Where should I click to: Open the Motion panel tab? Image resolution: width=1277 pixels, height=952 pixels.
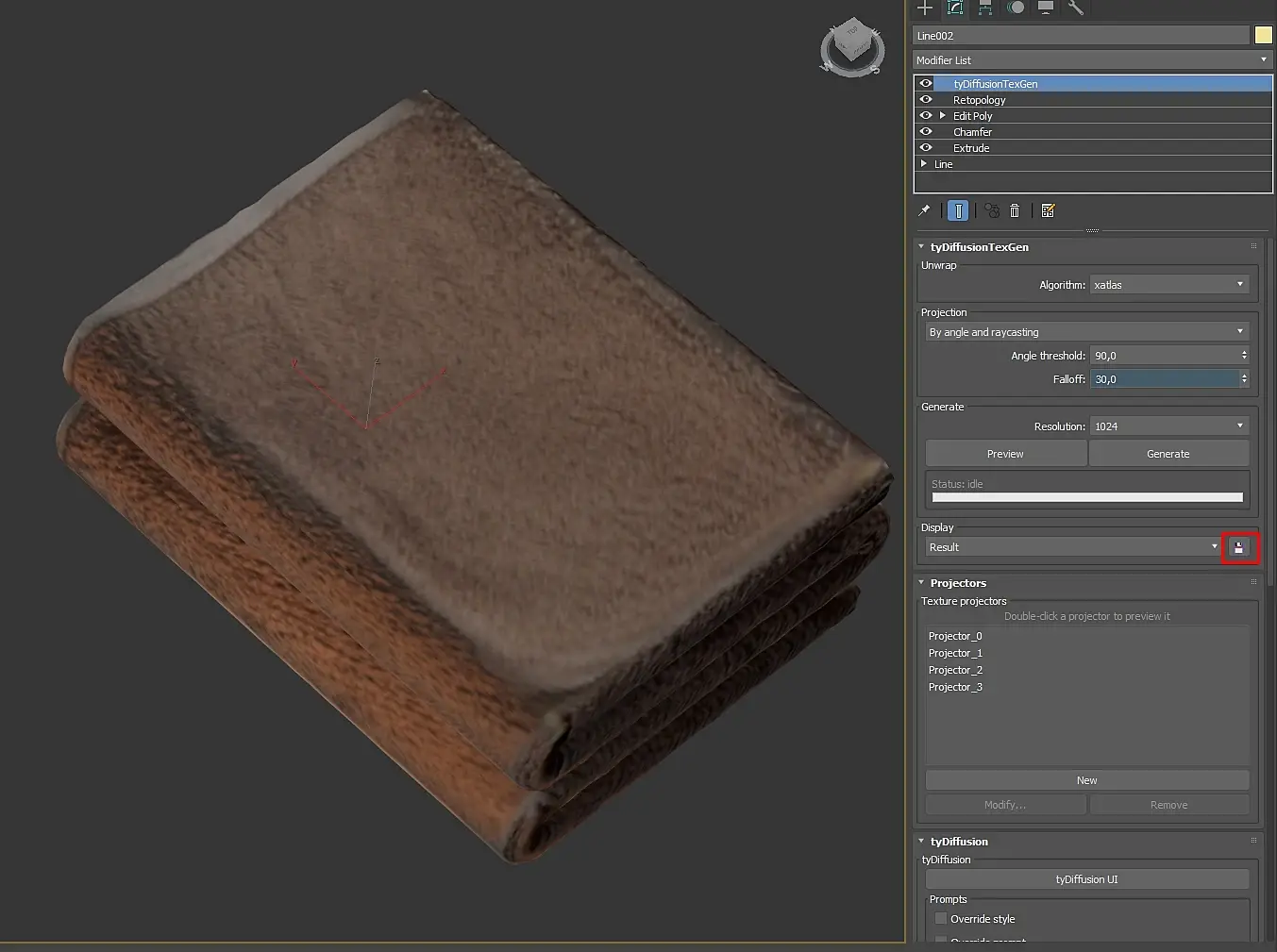1016,8
